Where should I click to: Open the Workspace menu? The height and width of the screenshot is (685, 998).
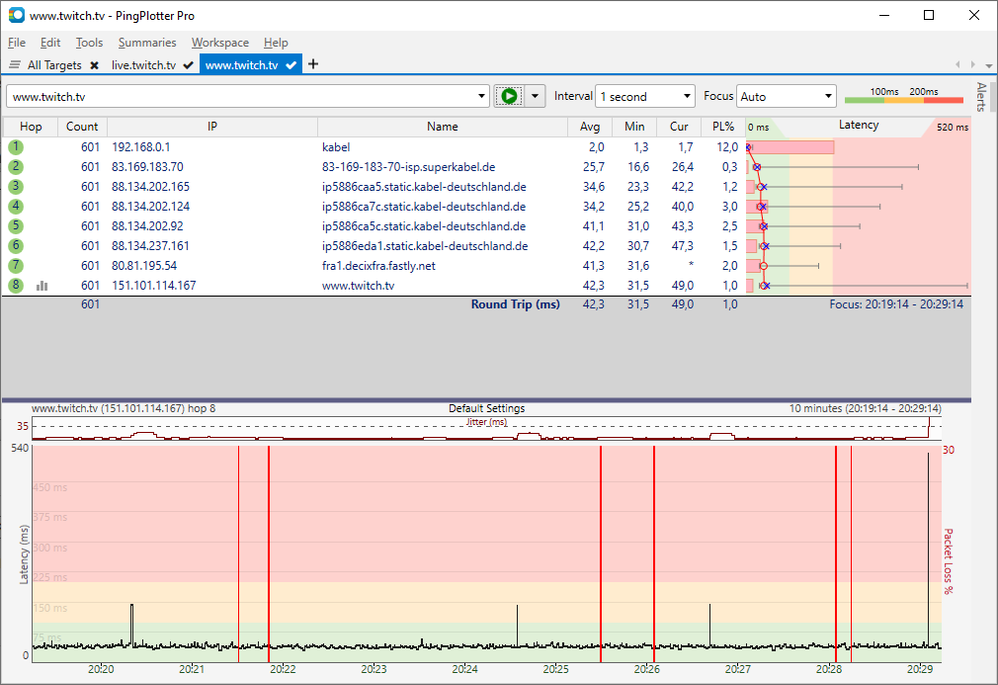tap(220, 43)
